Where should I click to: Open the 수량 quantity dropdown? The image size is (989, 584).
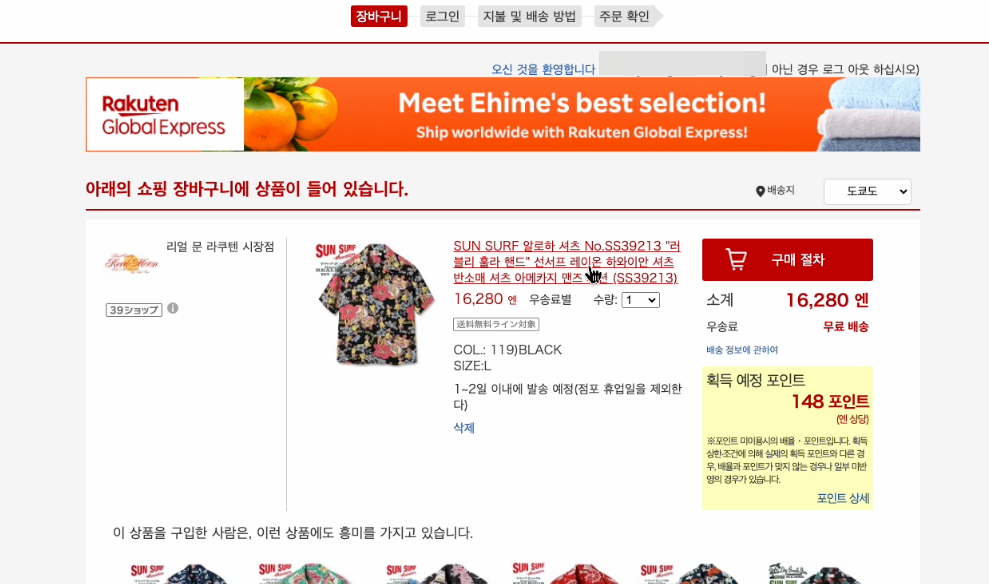[641, 300]
